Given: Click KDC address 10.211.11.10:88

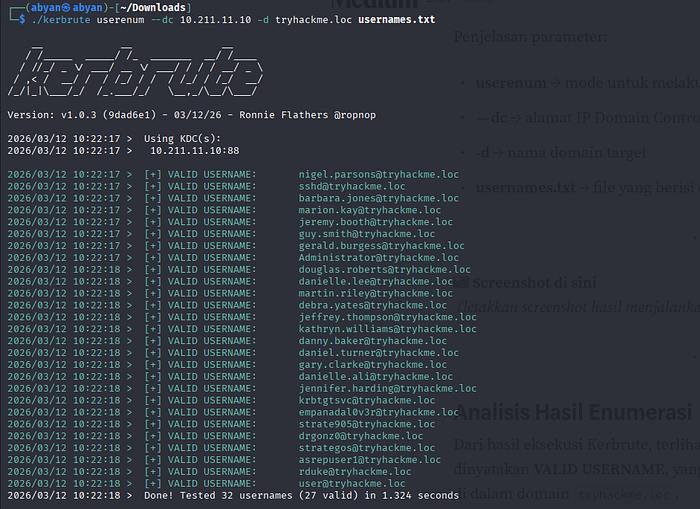Looking at the screenshot, I should click(195, 151).
